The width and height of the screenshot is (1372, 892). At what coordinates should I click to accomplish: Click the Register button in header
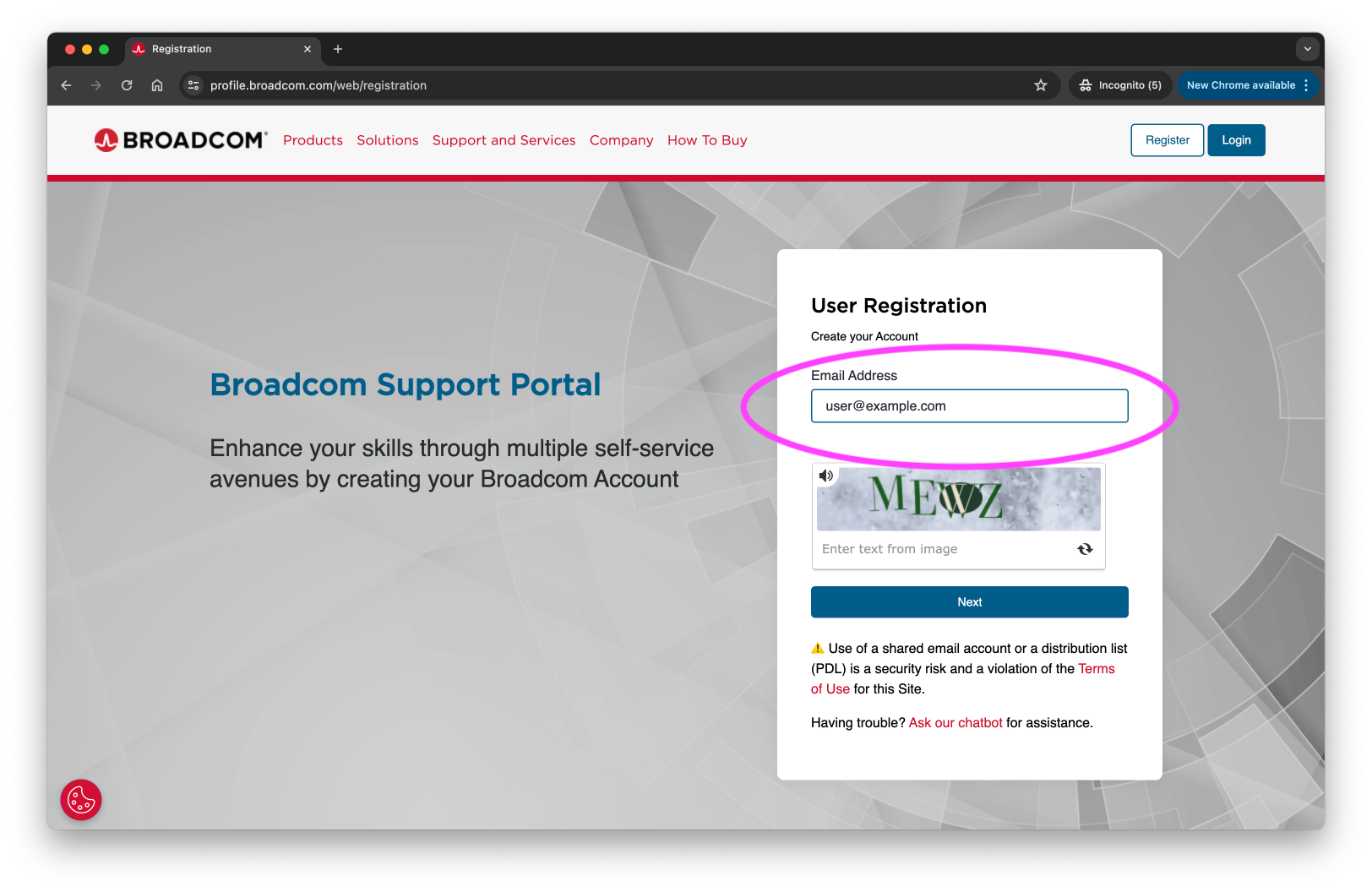tap(1168, 140)
